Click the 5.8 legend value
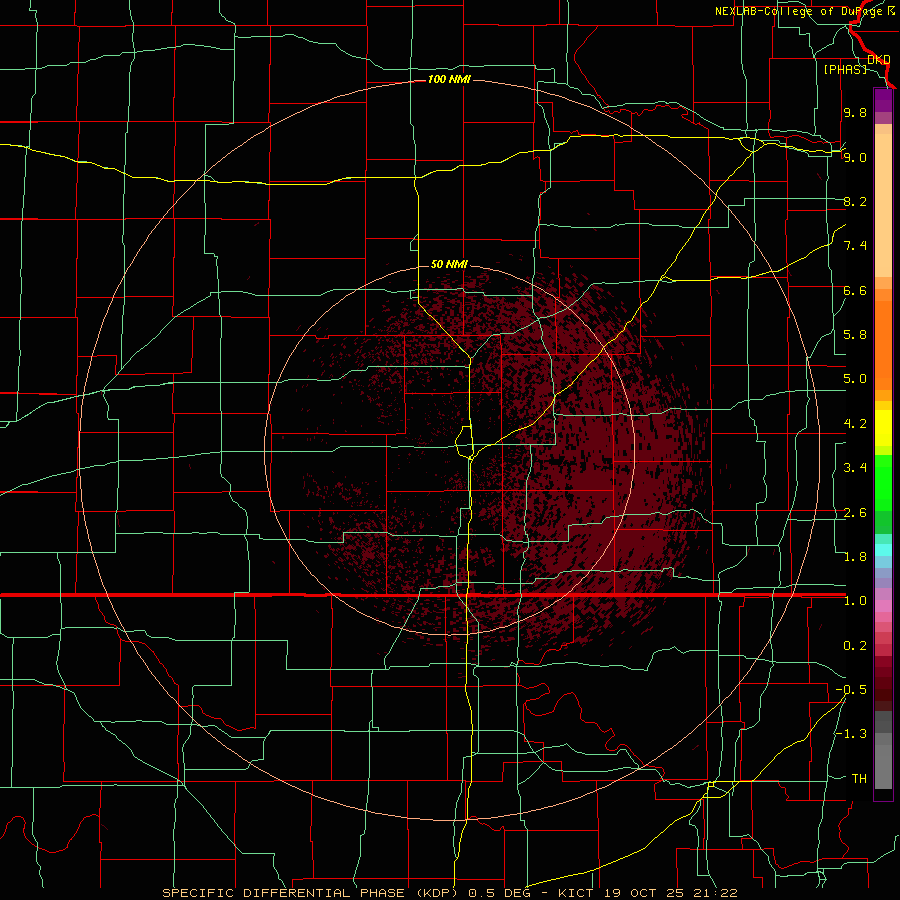Image resolution: width=900 pixels, height=900 pixels. (855, 335)
